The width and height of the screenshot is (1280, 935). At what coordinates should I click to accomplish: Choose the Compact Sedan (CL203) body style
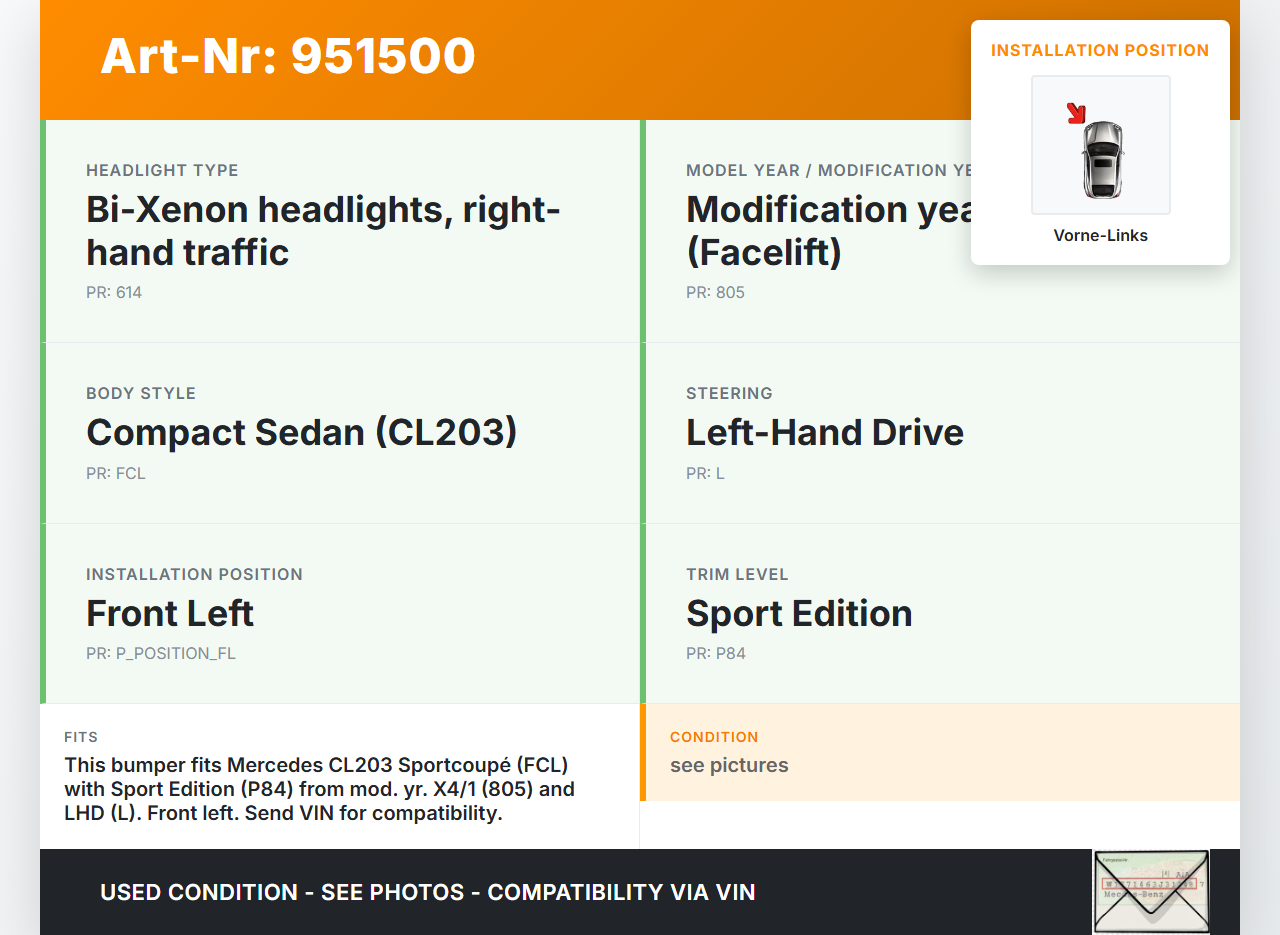[x=302, y=432]
